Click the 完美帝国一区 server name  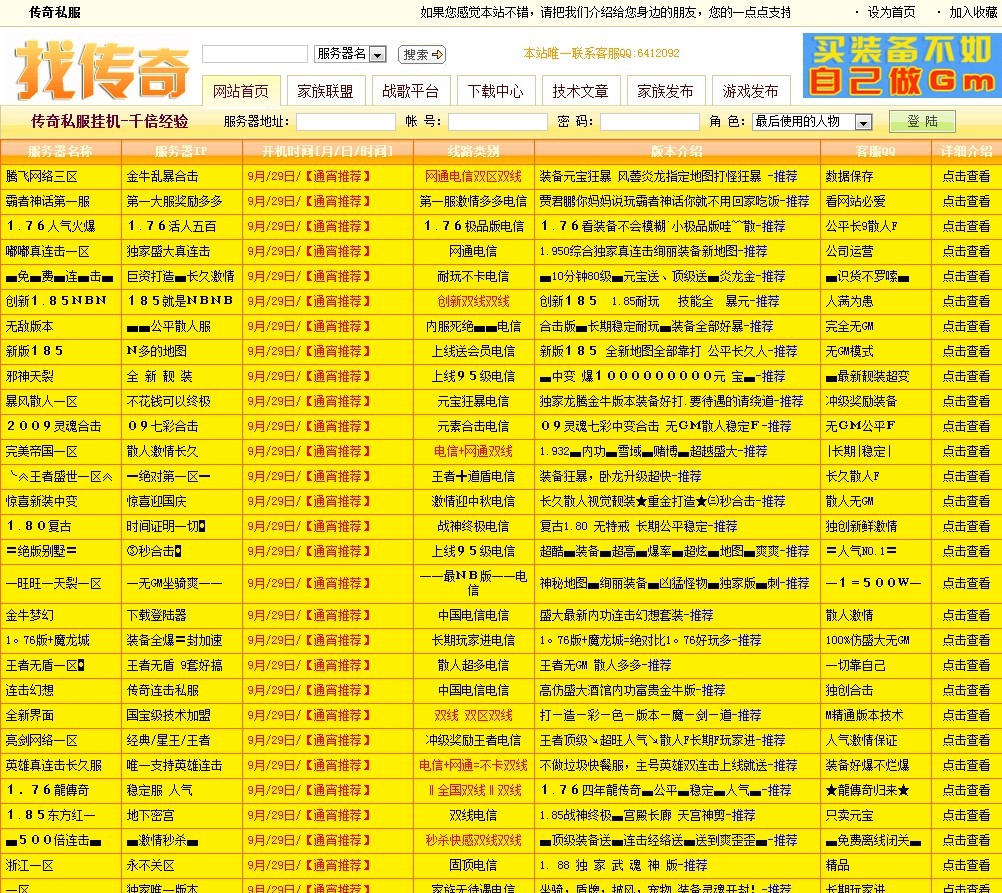pos(42,451)
